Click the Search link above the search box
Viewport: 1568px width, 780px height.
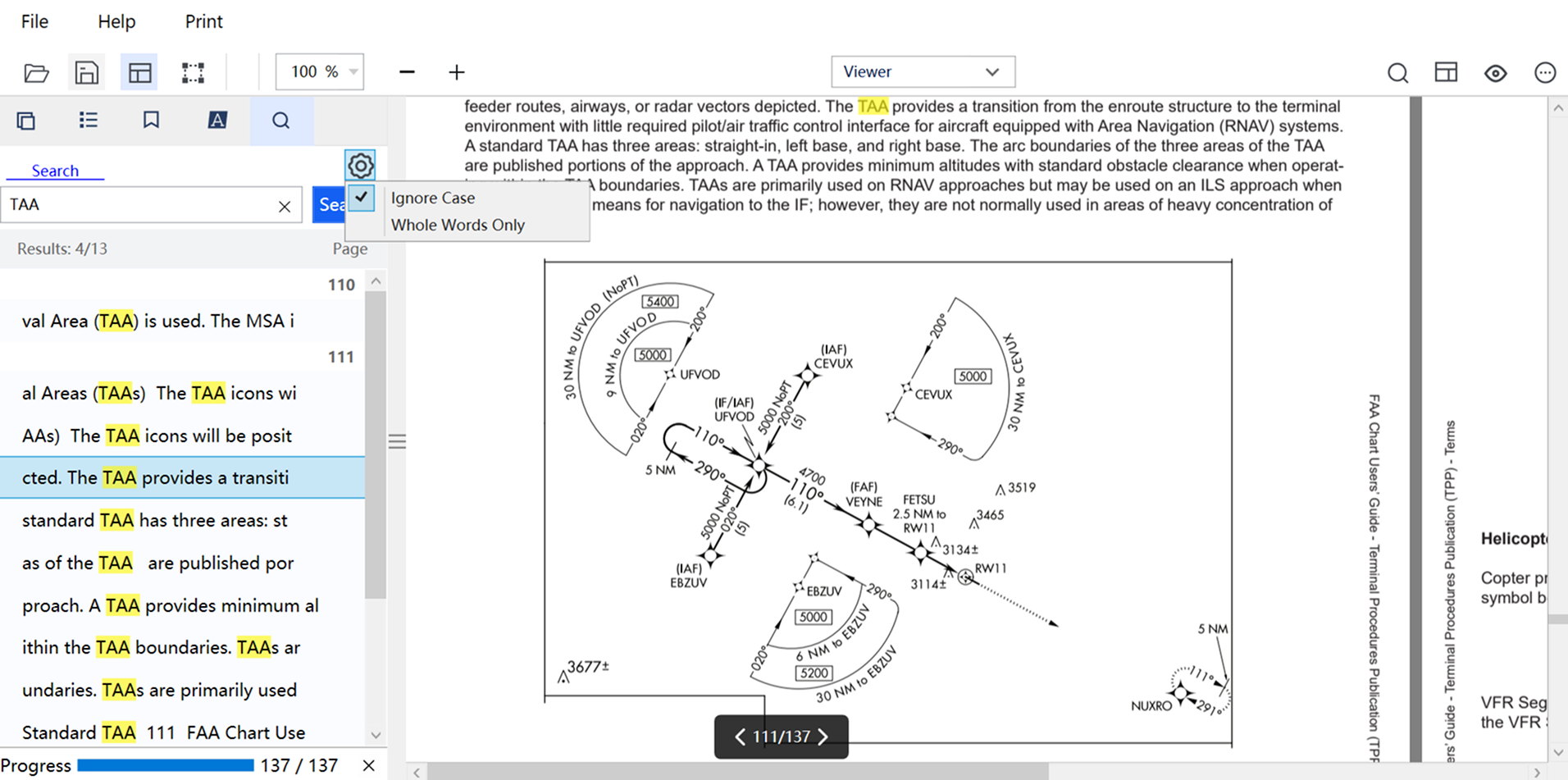(55, 170)
